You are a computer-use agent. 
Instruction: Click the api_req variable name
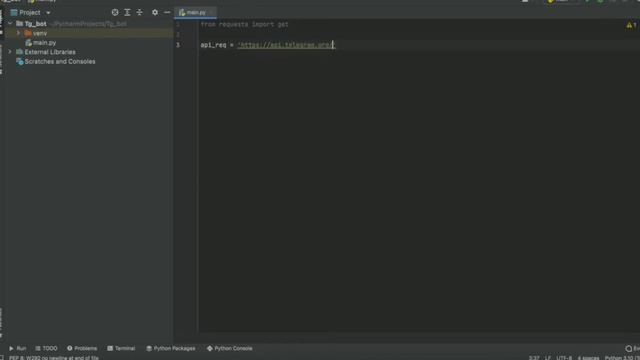(x=213, y=45)
